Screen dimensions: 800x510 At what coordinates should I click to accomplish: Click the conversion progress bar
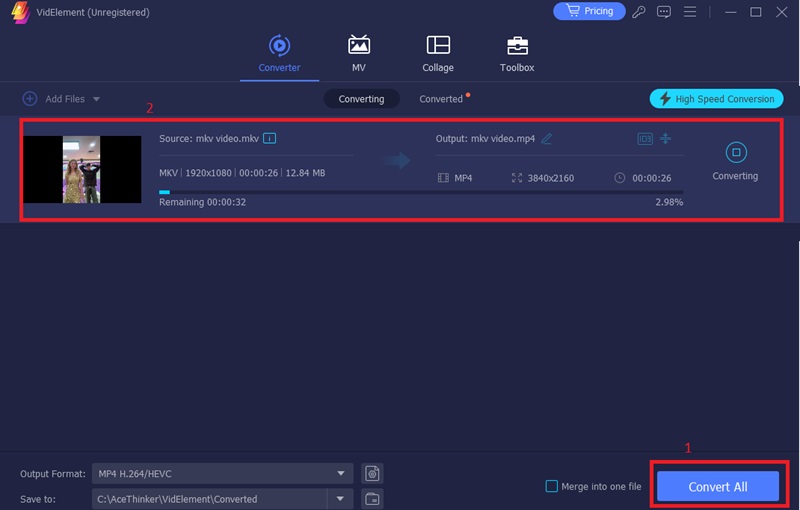tap(421, 192)
